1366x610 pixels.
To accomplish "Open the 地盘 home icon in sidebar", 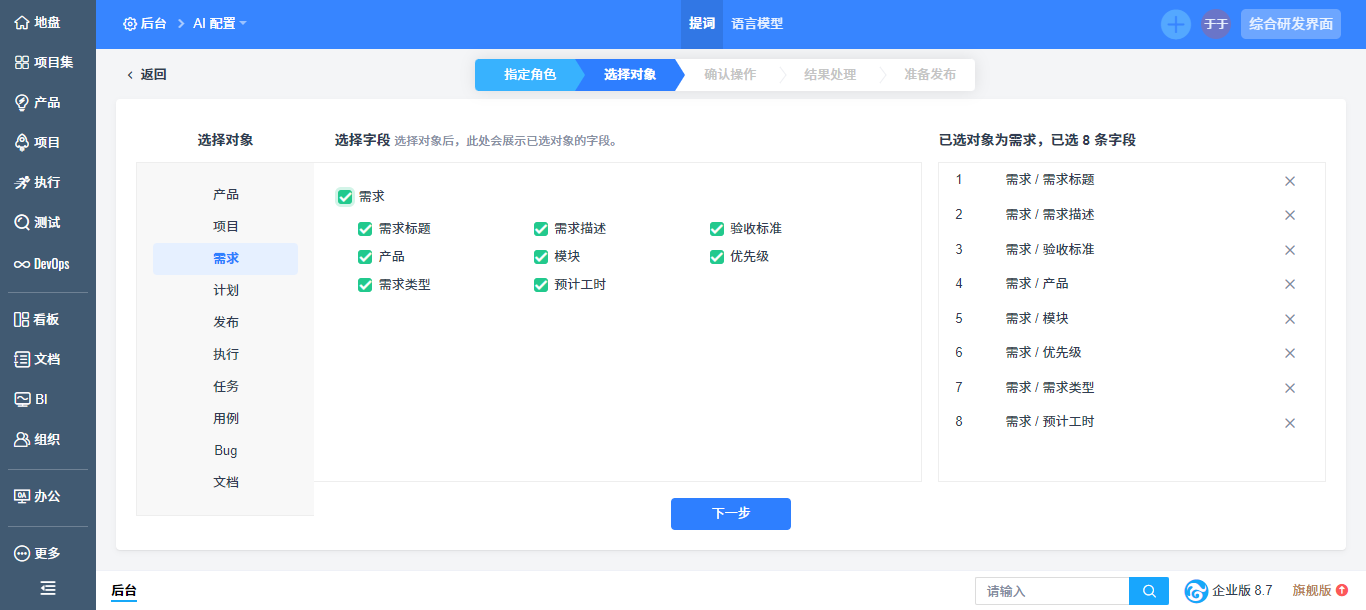I will tap(22, 22).
